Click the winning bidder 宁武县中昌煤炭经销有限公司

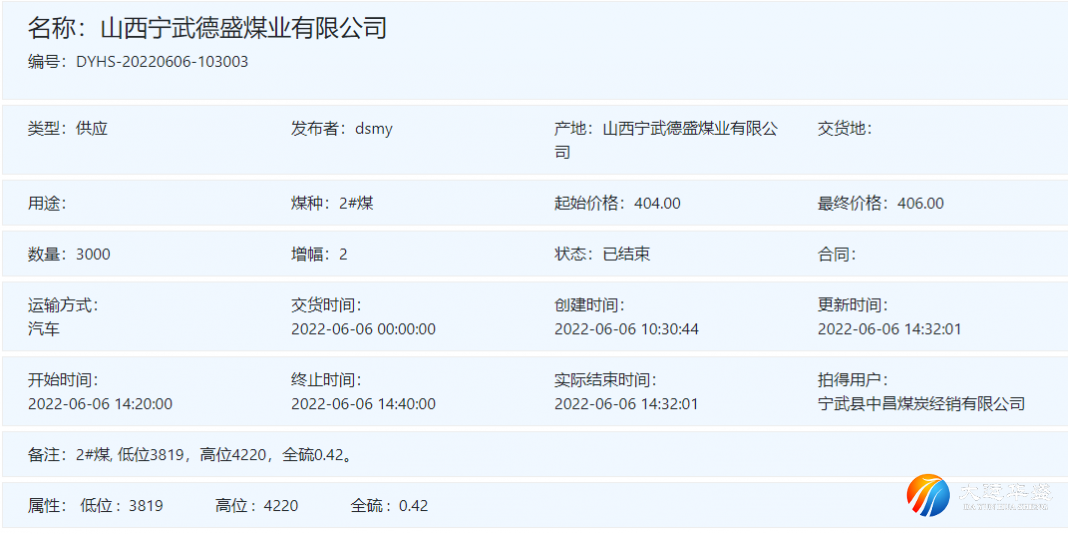(x=921, y=404)
